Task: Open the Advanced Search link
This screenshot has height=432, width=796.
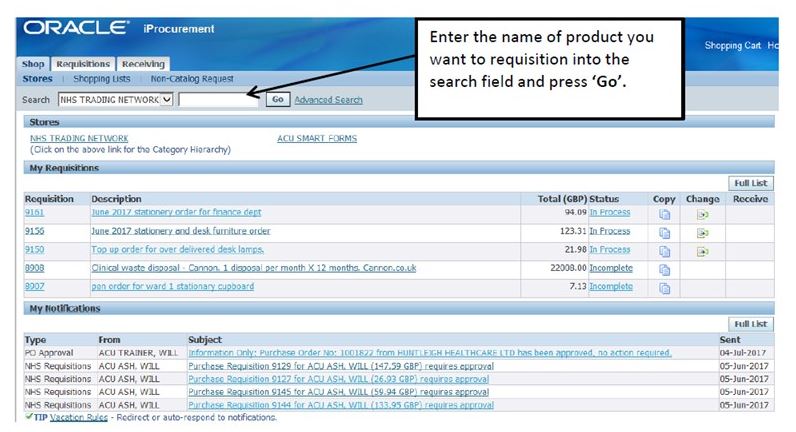Action: click(328, 100)
